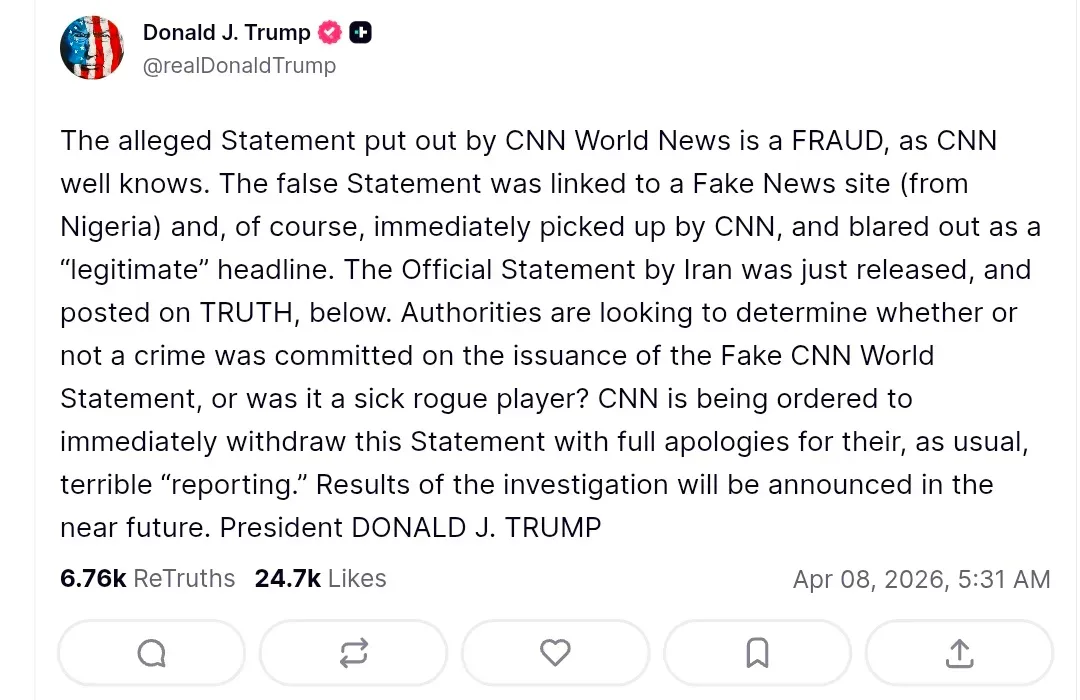The height and width of the screenshot is (700, 1080).
Task: Click the 'Donald J. Trump' display name
Action: (x=226, y=31)
